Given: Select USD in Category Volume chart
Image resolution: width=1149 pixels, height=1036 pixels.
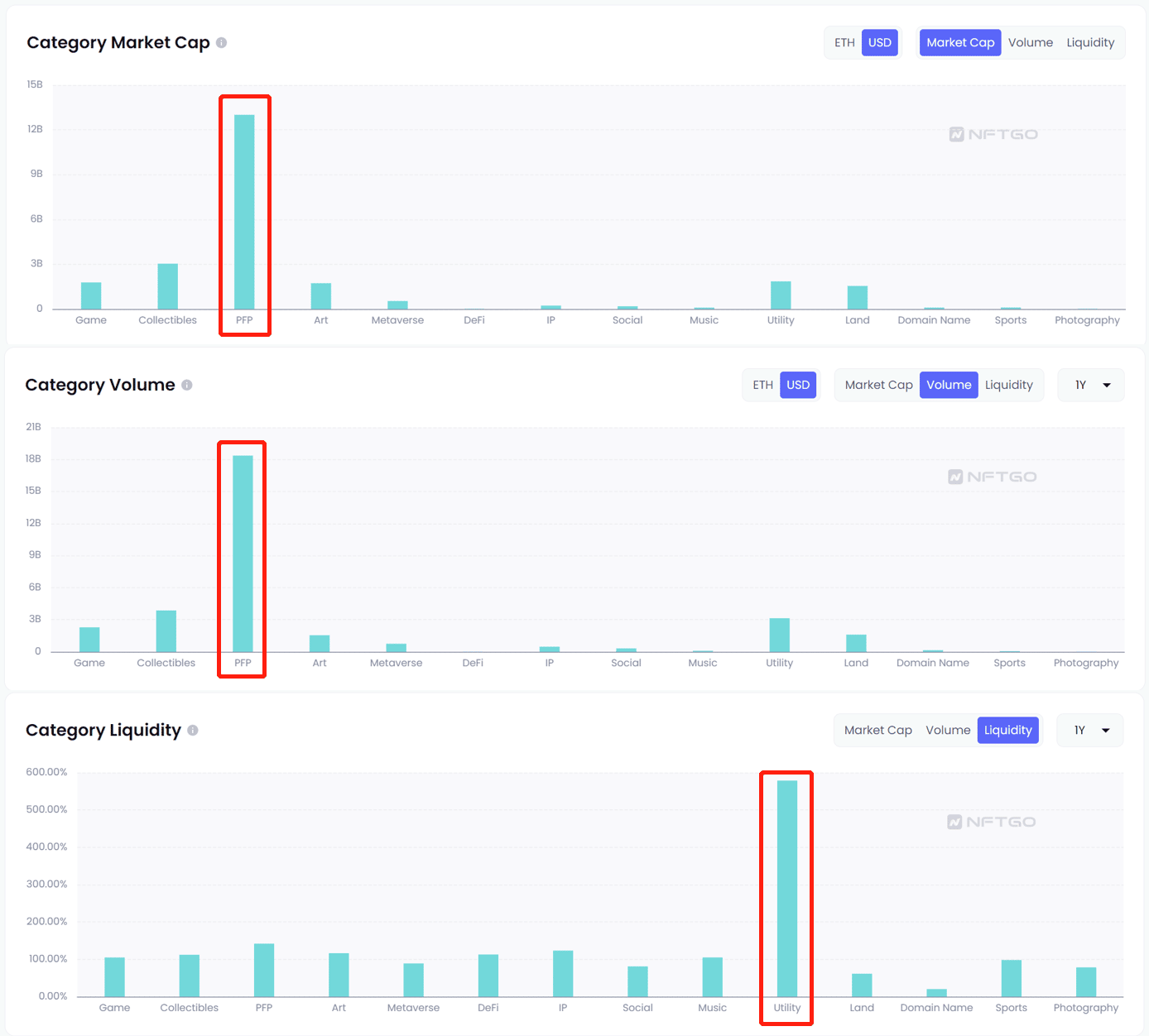Looking at the screenshot, I should point(798,385).
